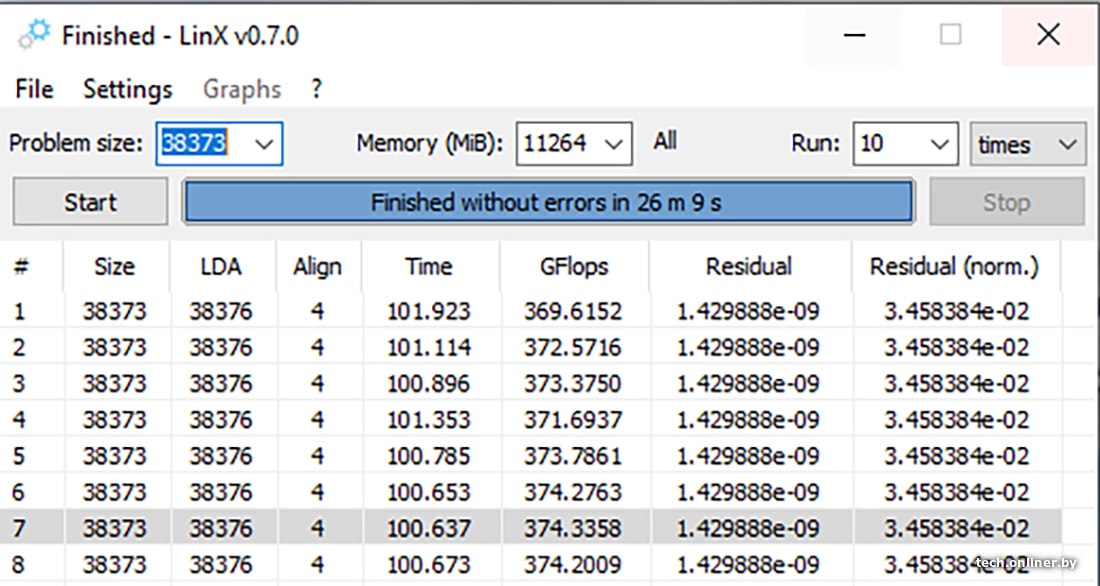Open the times unit dropdown
The image size is (1100, 586).
click(1067, 145)
